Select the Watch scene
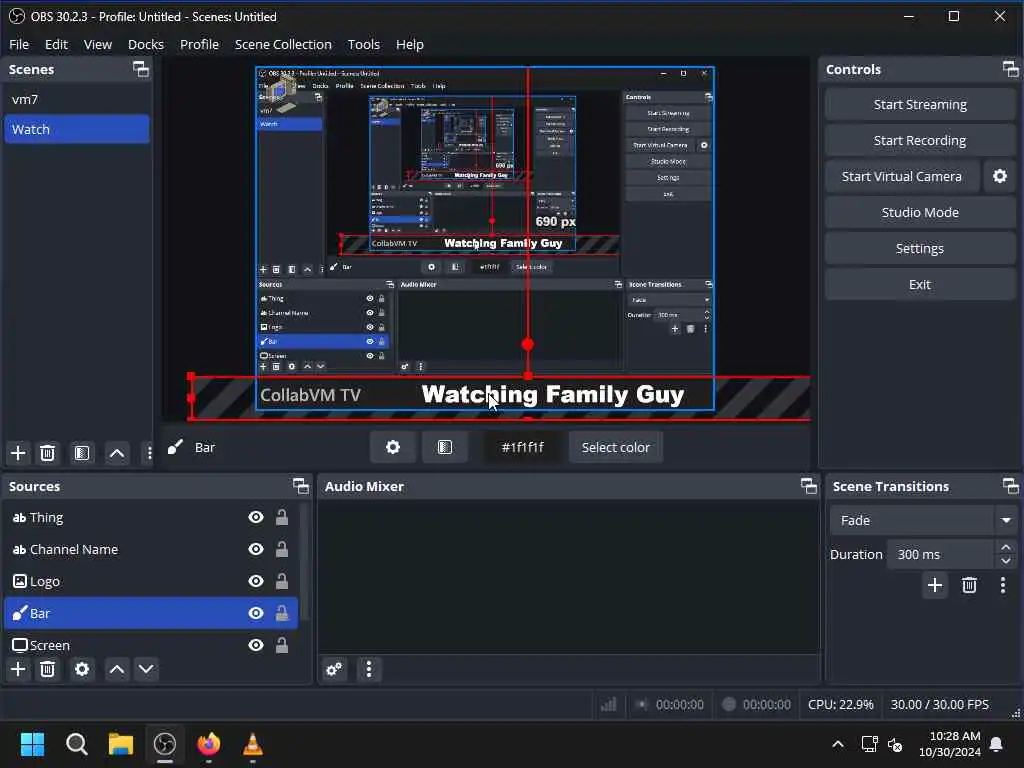 coord(77,129)
